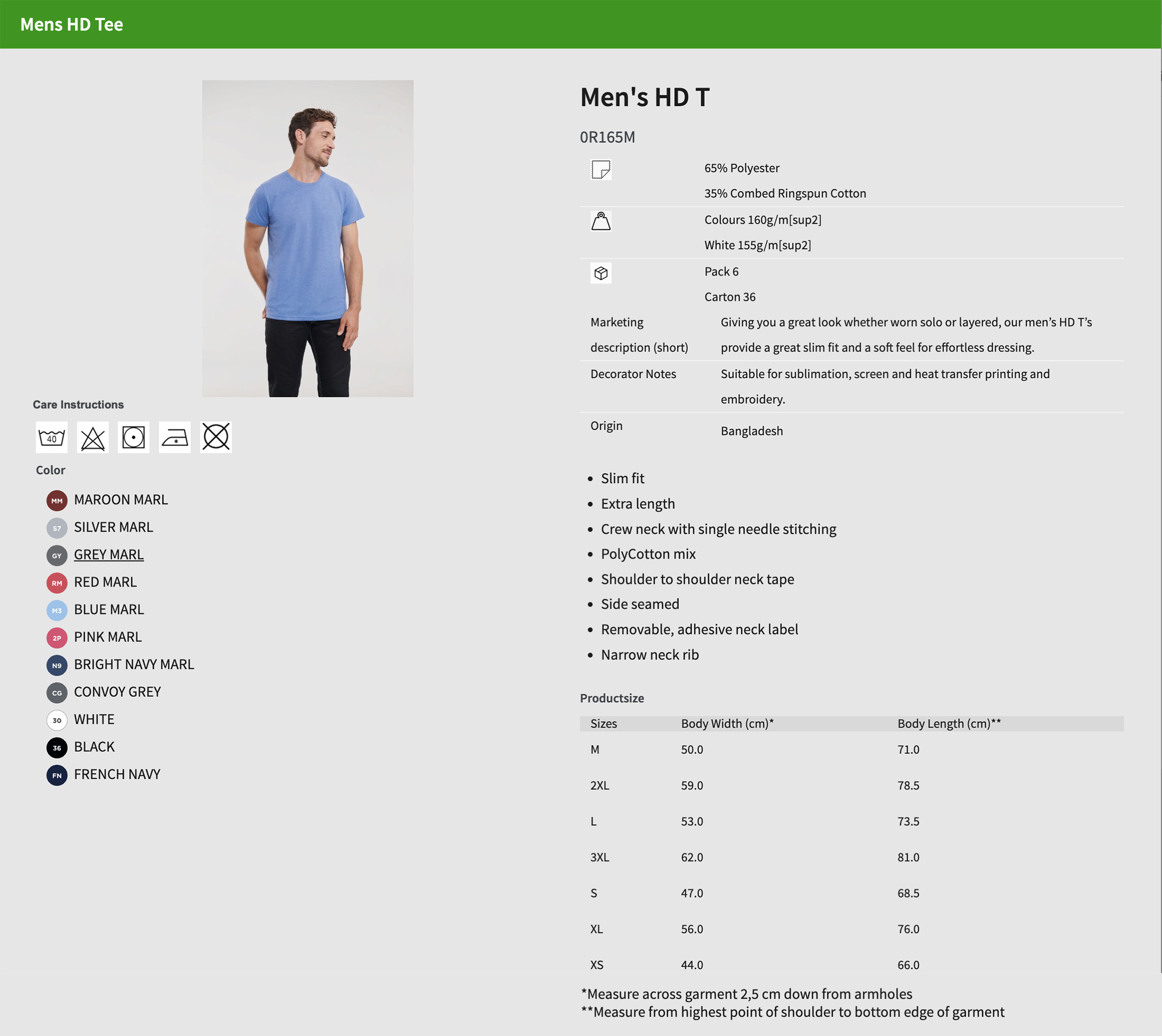Click the pack carton box icon

coord(601,273)
